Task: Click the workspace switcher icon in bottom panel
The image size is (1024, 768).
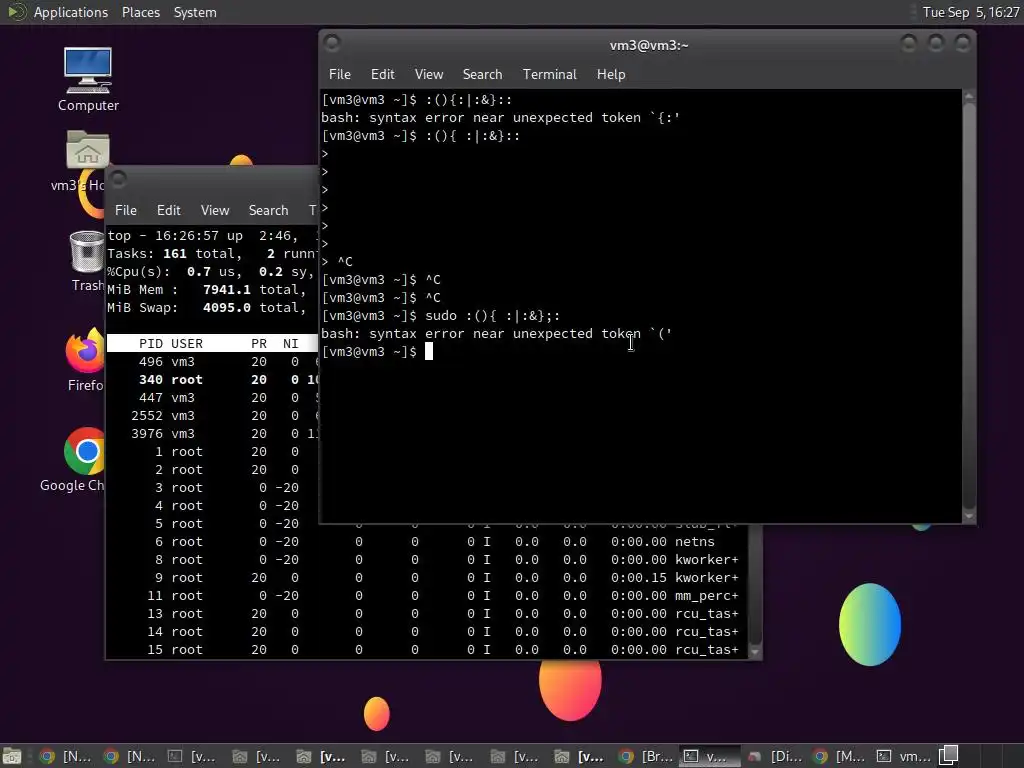Action: 949,755
